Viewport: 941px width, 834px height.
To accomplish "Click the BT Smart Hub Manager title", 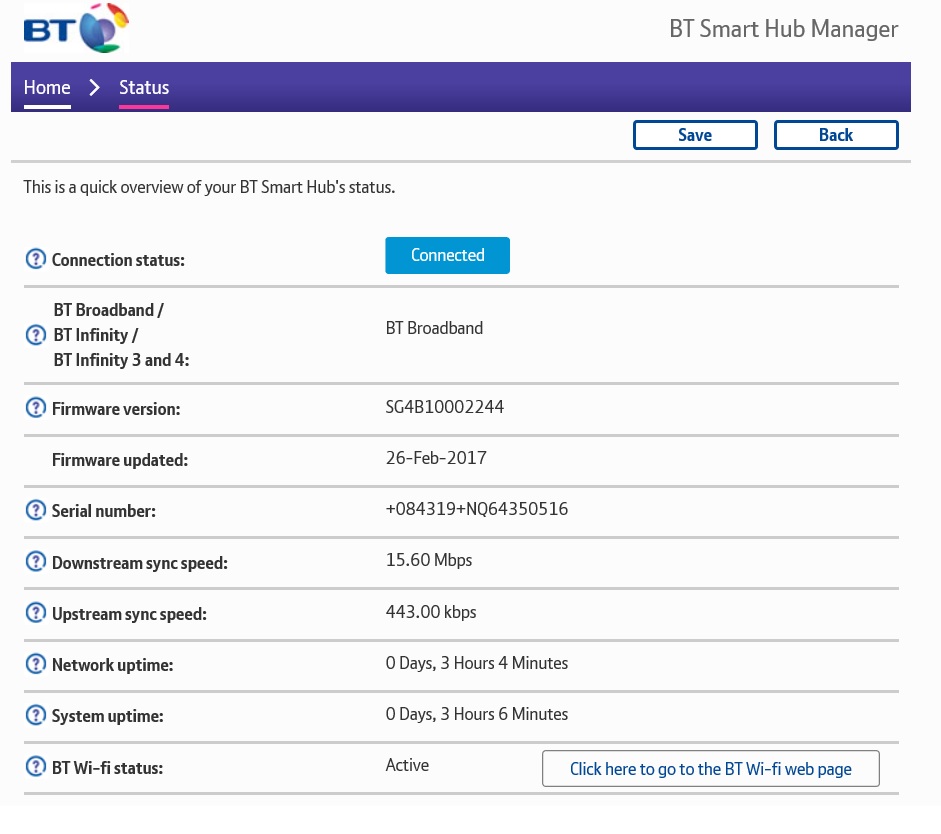I will (x=783, y=29).
